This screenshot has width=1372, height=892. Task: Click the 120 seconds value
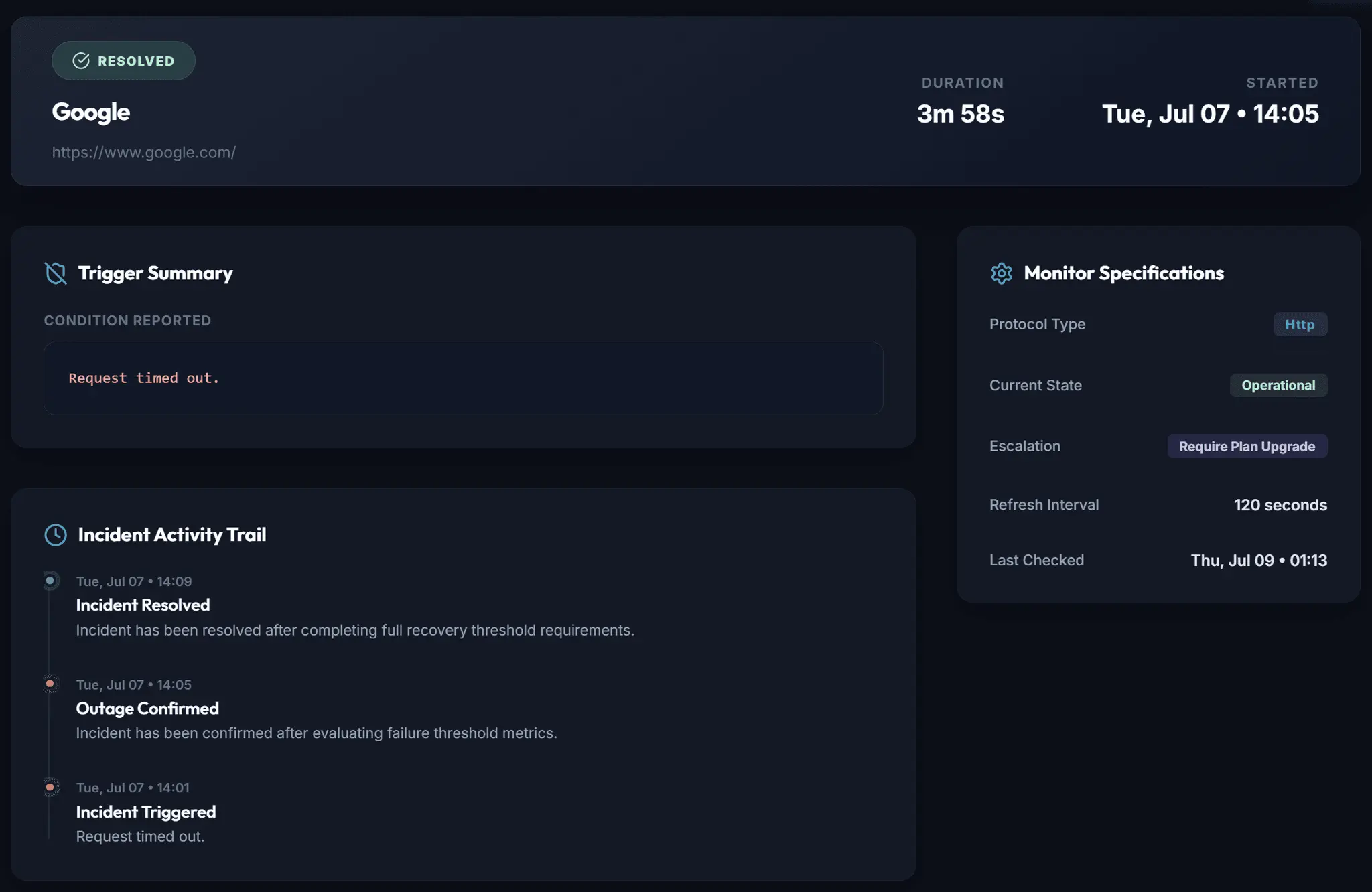(x=1280, y=505)
